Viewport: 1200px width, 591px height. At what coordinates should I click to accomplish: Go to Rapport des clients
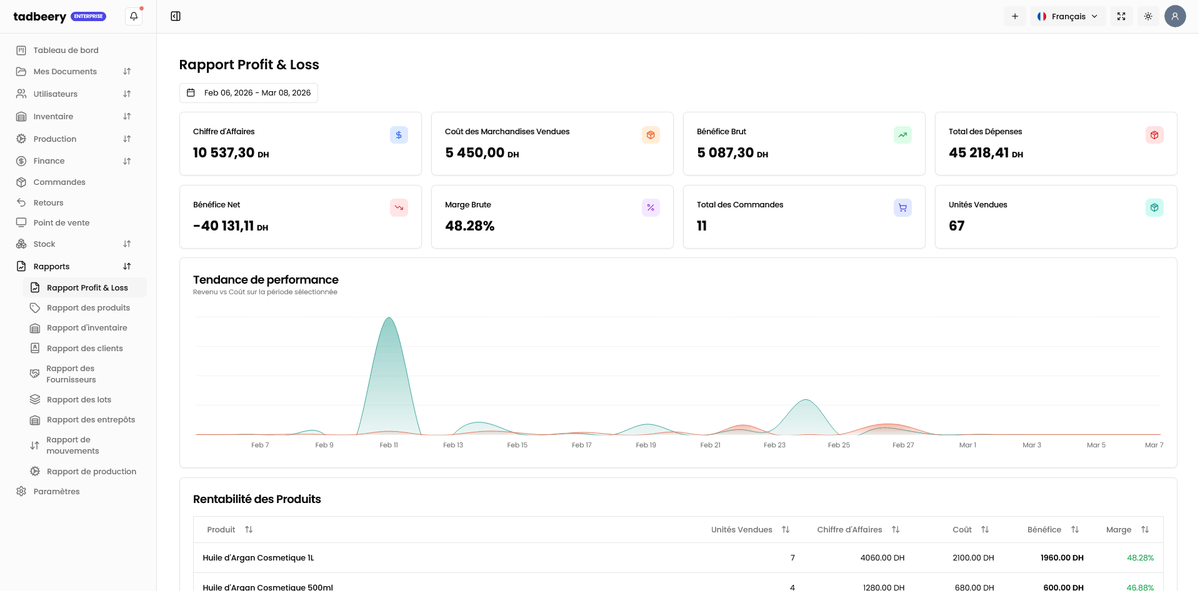pyautogui.click(x=84, y=349)
